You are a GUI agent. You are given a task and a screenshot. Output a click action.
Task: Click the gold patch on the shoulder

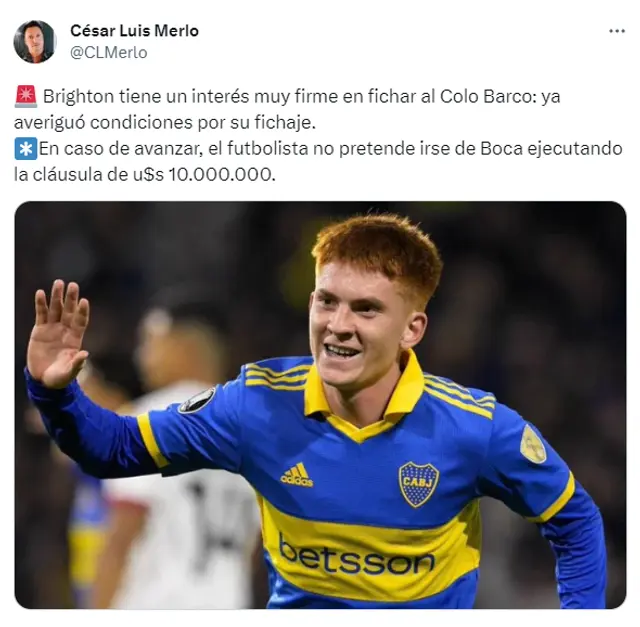click(533, 445)
